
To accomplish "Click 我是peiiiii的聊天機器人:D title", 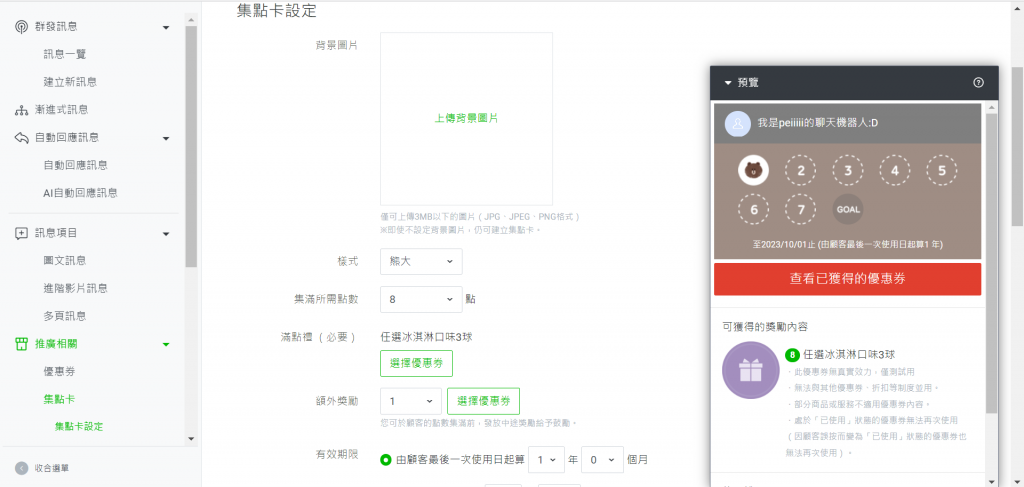I will (818, 123).
